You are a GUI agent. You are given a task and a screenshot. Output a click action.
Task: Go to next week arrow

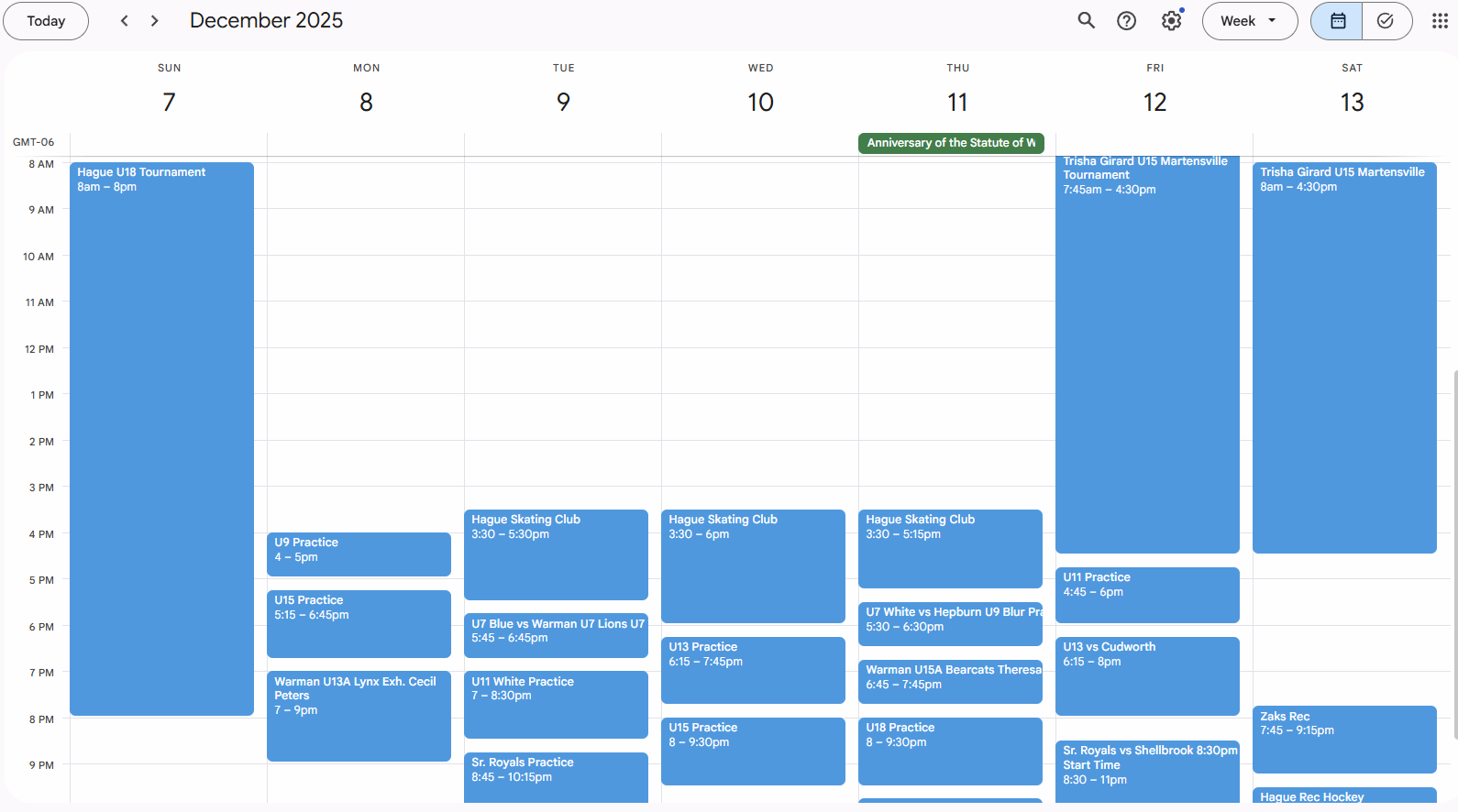155,21
